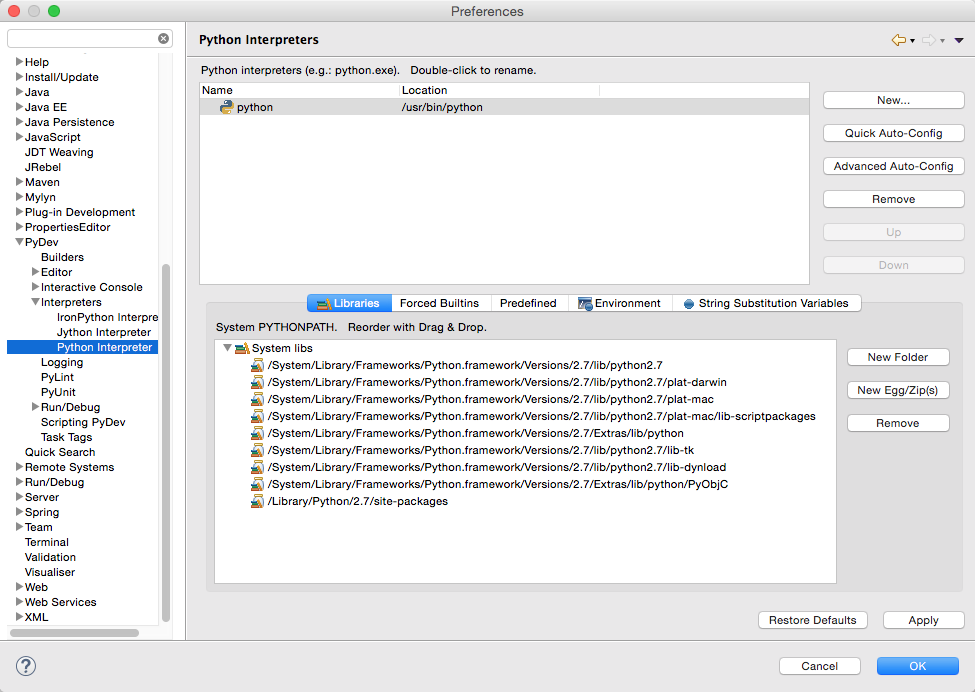
Task: Select the PyLint preferences item
Action: coord(57,377)
